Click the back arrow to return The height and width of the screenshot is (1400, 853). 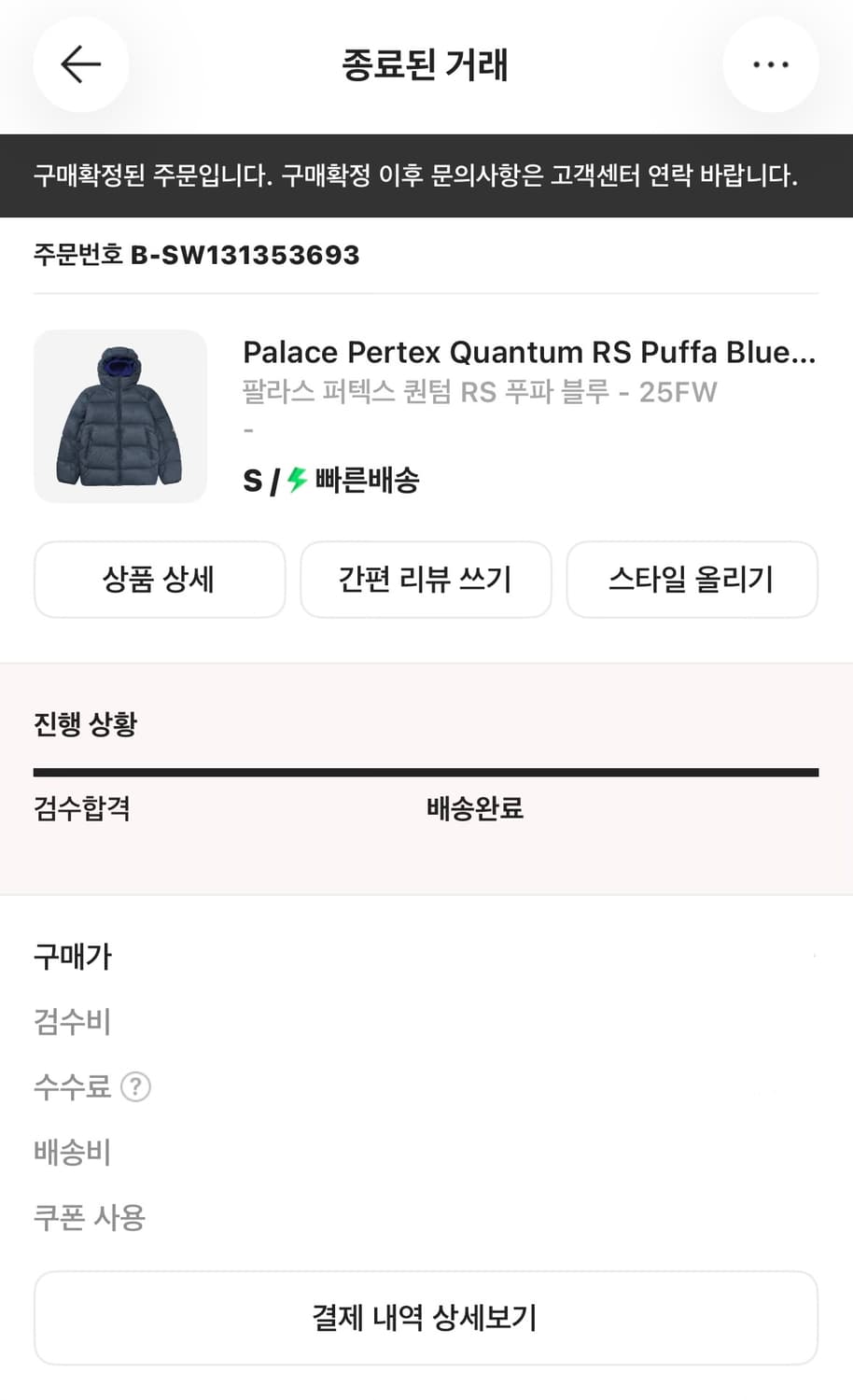(80, 64)
